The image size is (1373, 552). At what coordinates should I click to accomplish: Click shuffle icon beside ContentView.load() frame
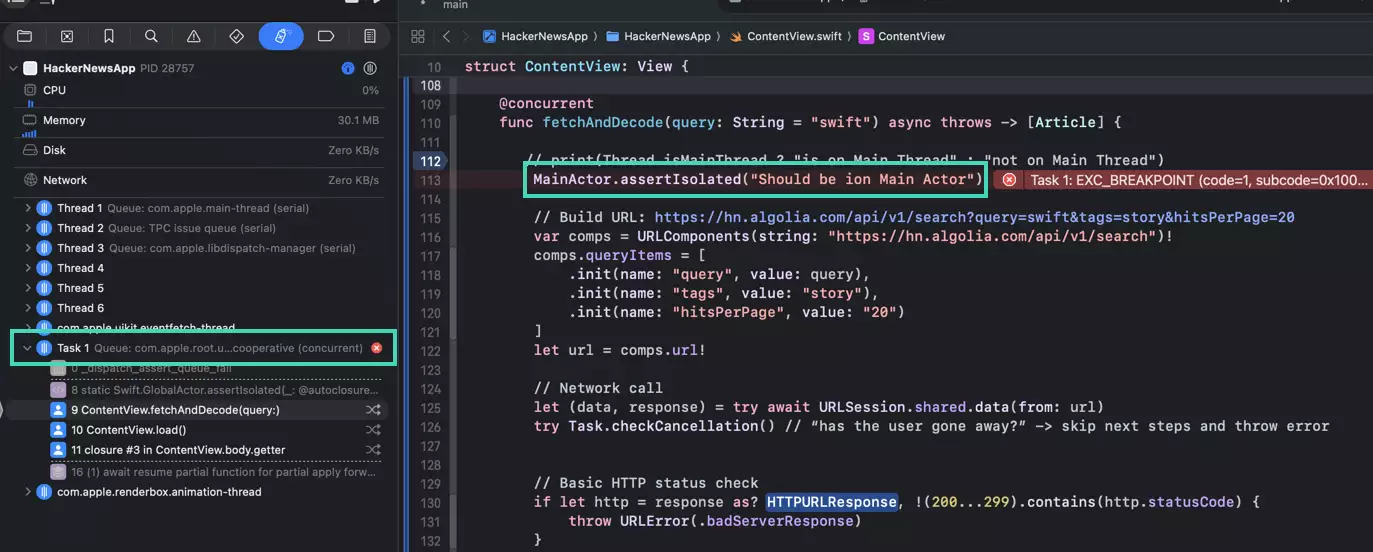[x=374, y=430]
